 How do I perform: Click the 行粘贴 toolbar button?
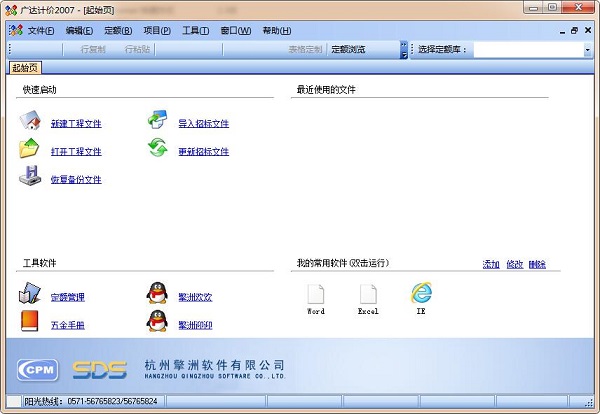click(137, 49)
